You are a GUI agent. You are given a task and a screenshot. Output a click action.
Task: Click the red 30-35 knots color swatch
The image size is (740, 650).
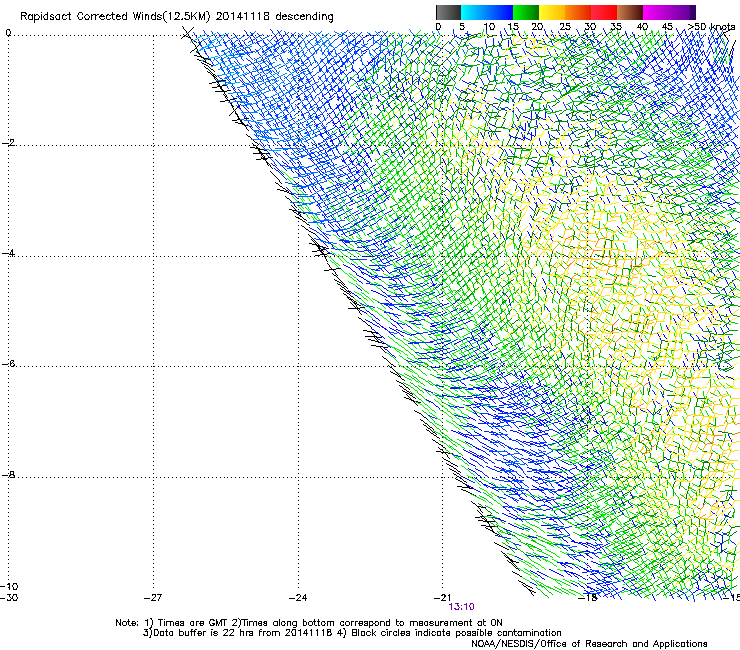(x=604, y=12)
